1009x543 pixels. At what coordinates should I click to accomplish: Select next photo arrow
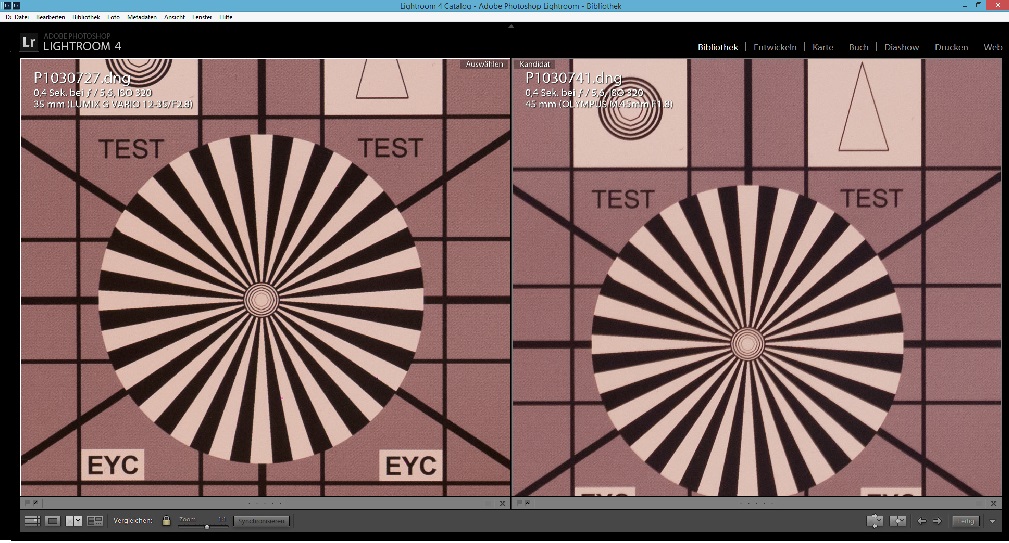point(937,520)
